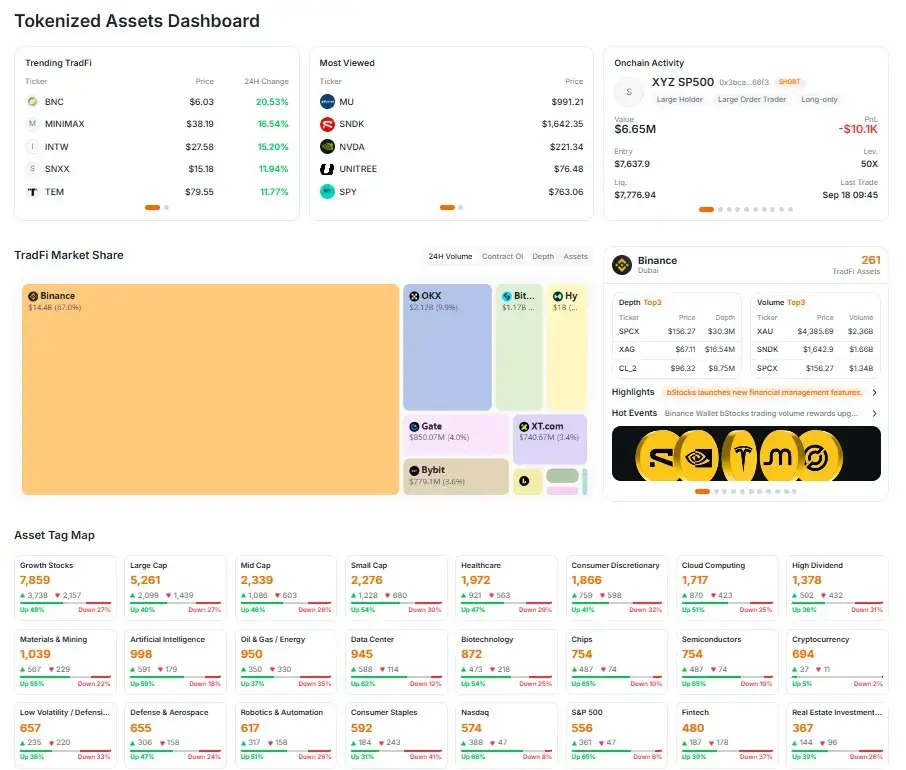Go to second Onchain Activity slide dot

(x=720, y=210)
